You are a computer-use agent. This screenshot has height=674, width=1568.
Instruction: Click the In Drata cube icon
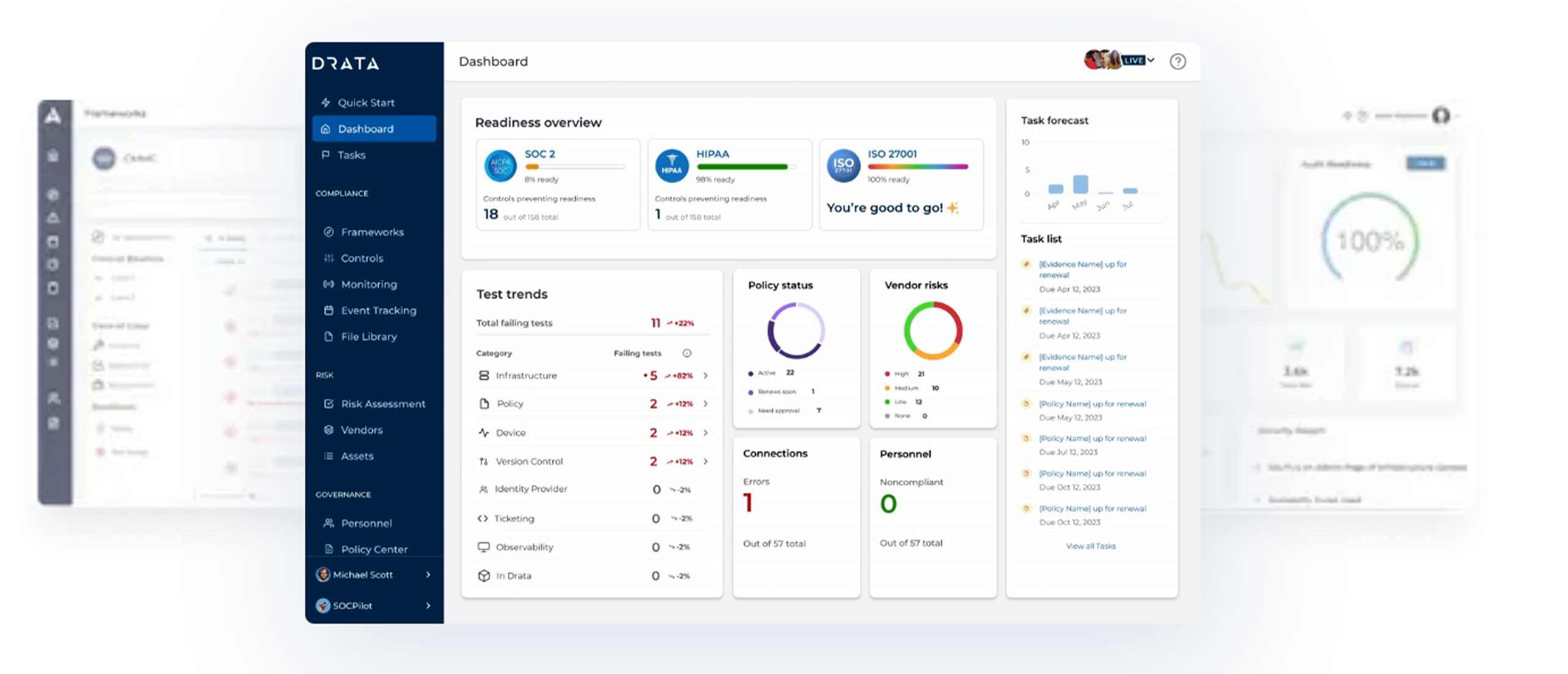pyautogui.click(x=484, y=575)
